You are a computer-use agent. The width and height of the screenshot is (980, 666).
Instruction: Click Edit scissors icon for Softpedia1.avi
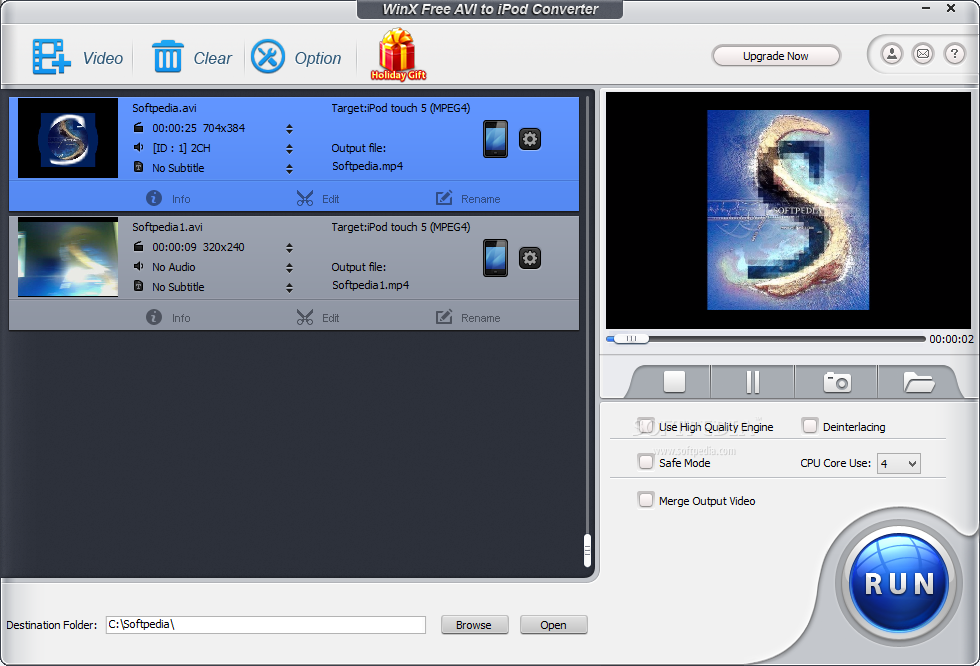coord(305,317)
